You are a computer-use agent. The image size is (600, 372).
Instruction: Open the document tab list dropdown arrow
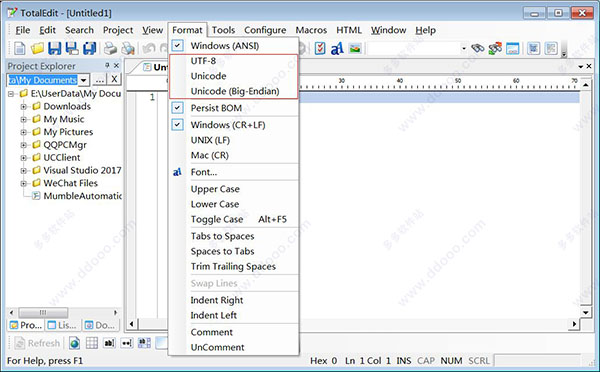point(581,66)
